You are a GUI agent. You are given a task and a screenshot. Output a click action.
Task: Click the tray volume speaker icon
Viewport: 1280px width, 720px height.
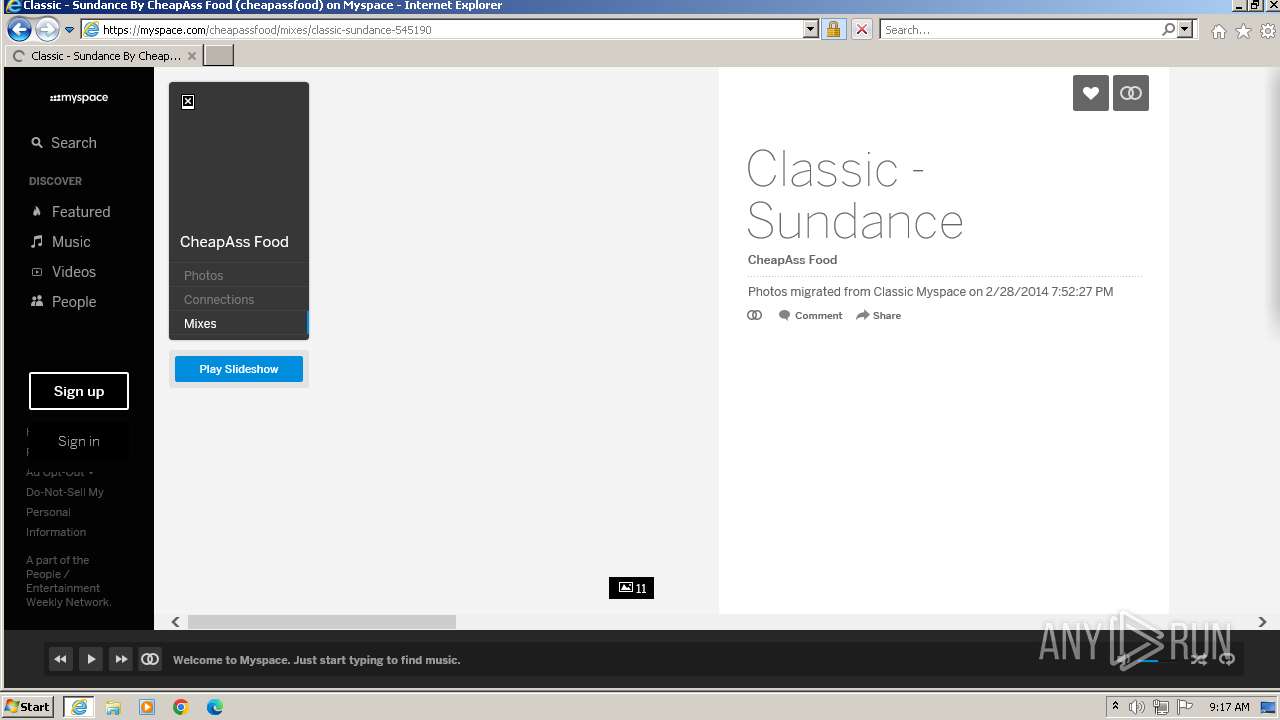click(x=1137, y=707)
